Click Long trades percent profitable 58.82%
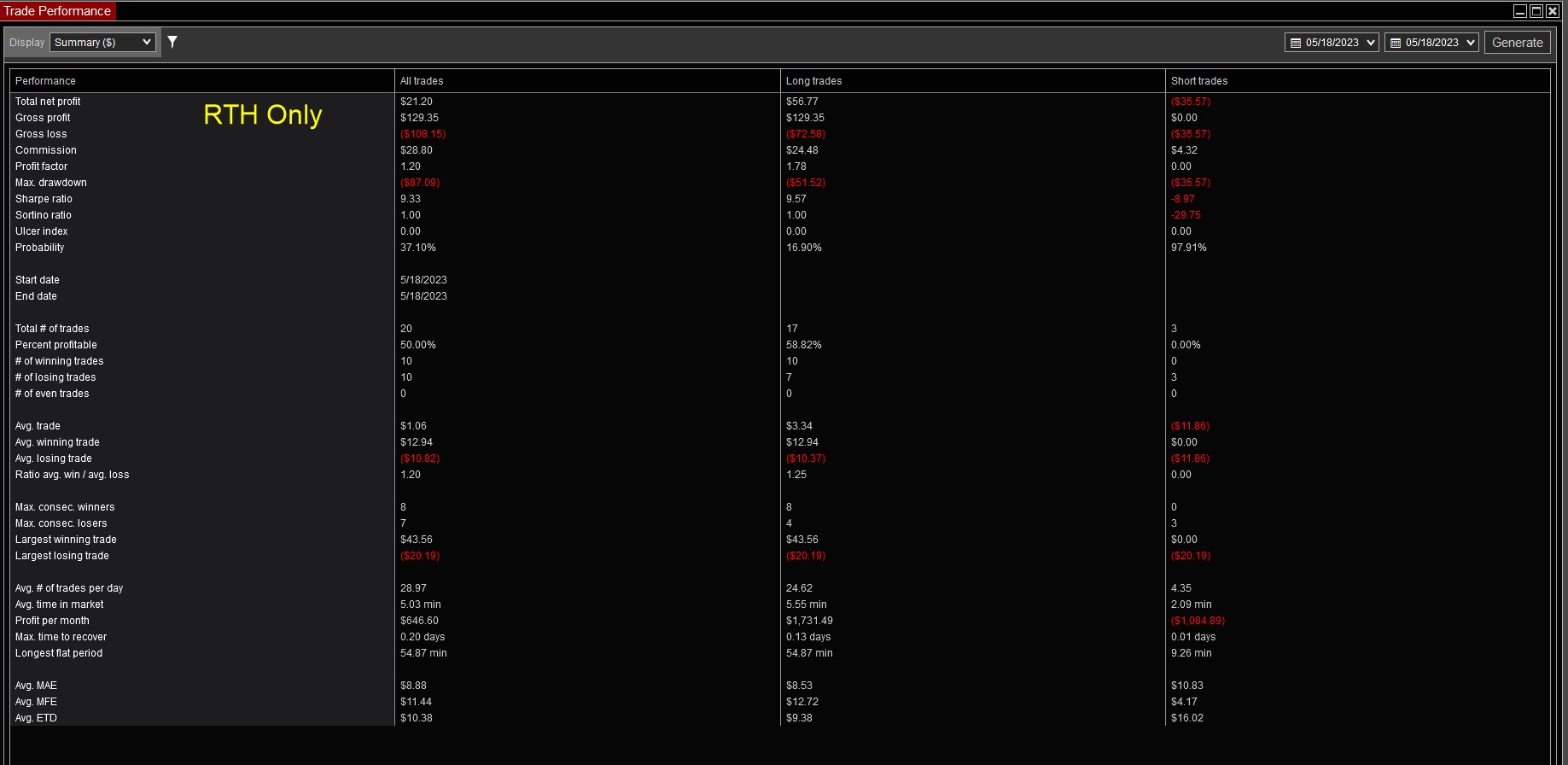This screenshot has height=765, width=1568. click(x=804, y=345)
